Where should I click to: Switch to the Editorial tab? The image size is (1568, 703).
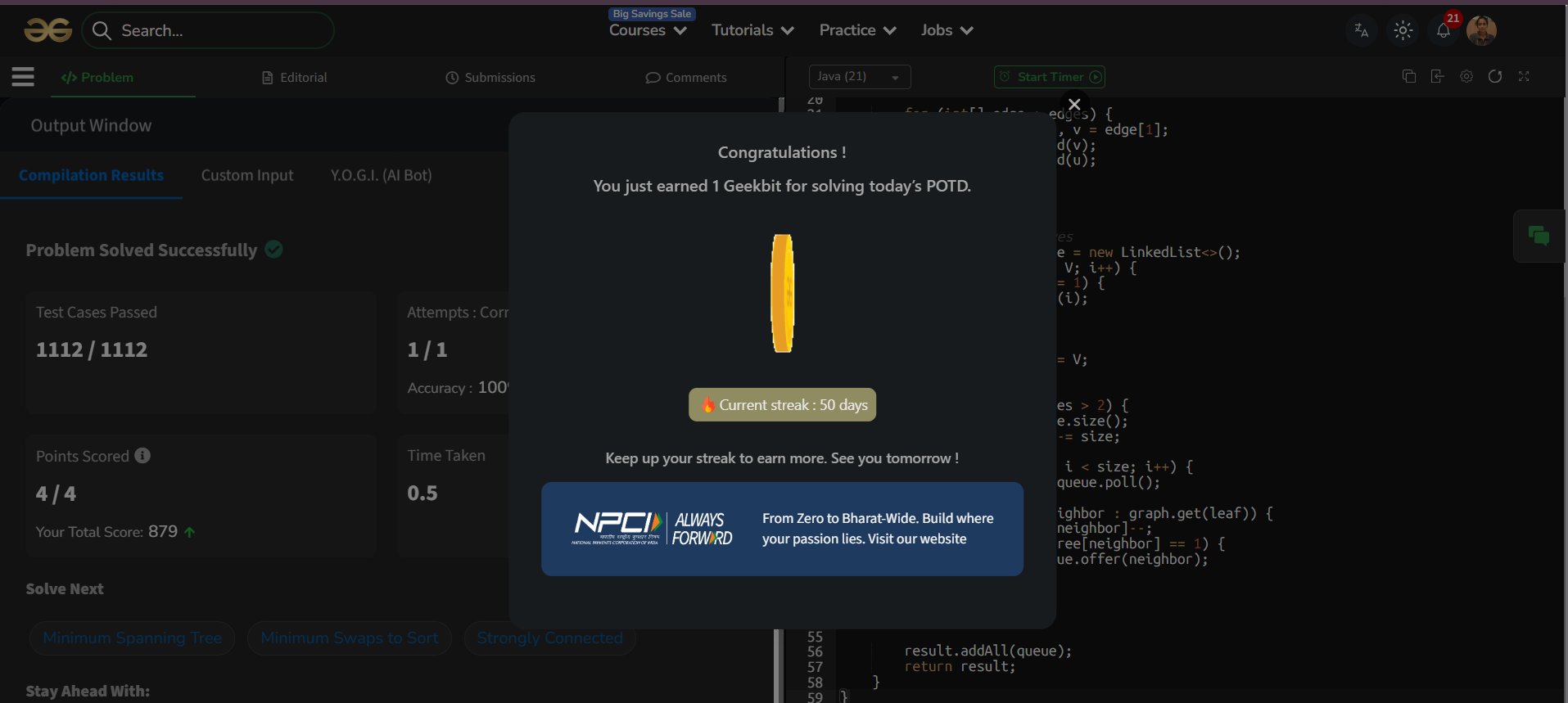[x=295, y=77]
